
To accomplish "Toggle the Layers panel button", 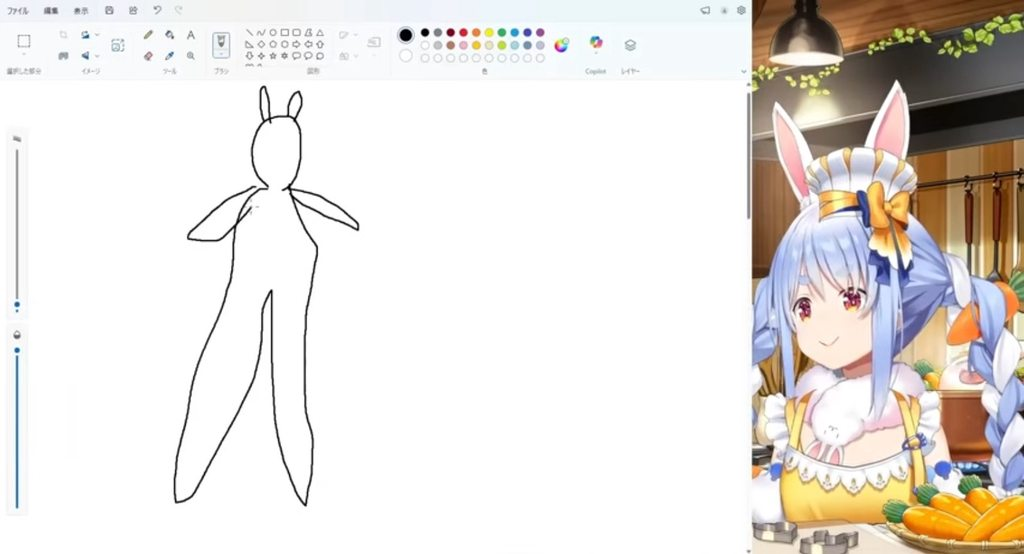I will pos(630,45).
